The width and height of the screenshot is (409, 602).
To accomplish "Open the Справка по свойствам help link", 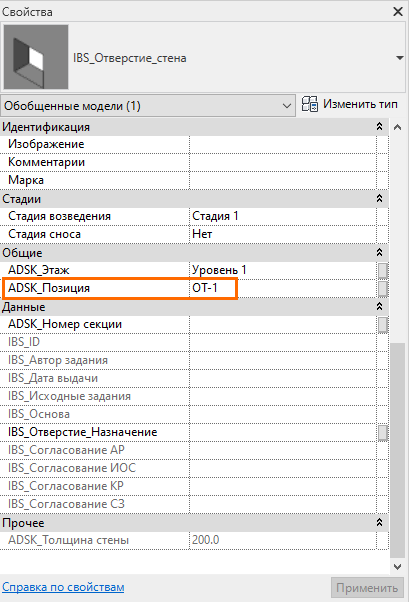I will (x=63, y=587).
